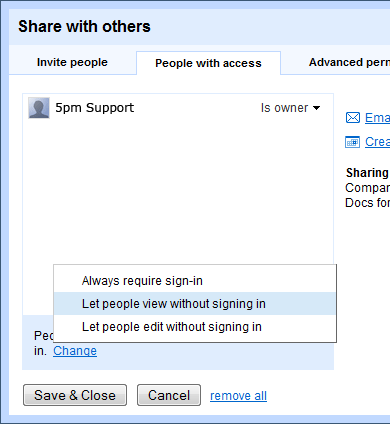
Task: Click the 5pm Support name entry
Action: [x=95, y=108]
